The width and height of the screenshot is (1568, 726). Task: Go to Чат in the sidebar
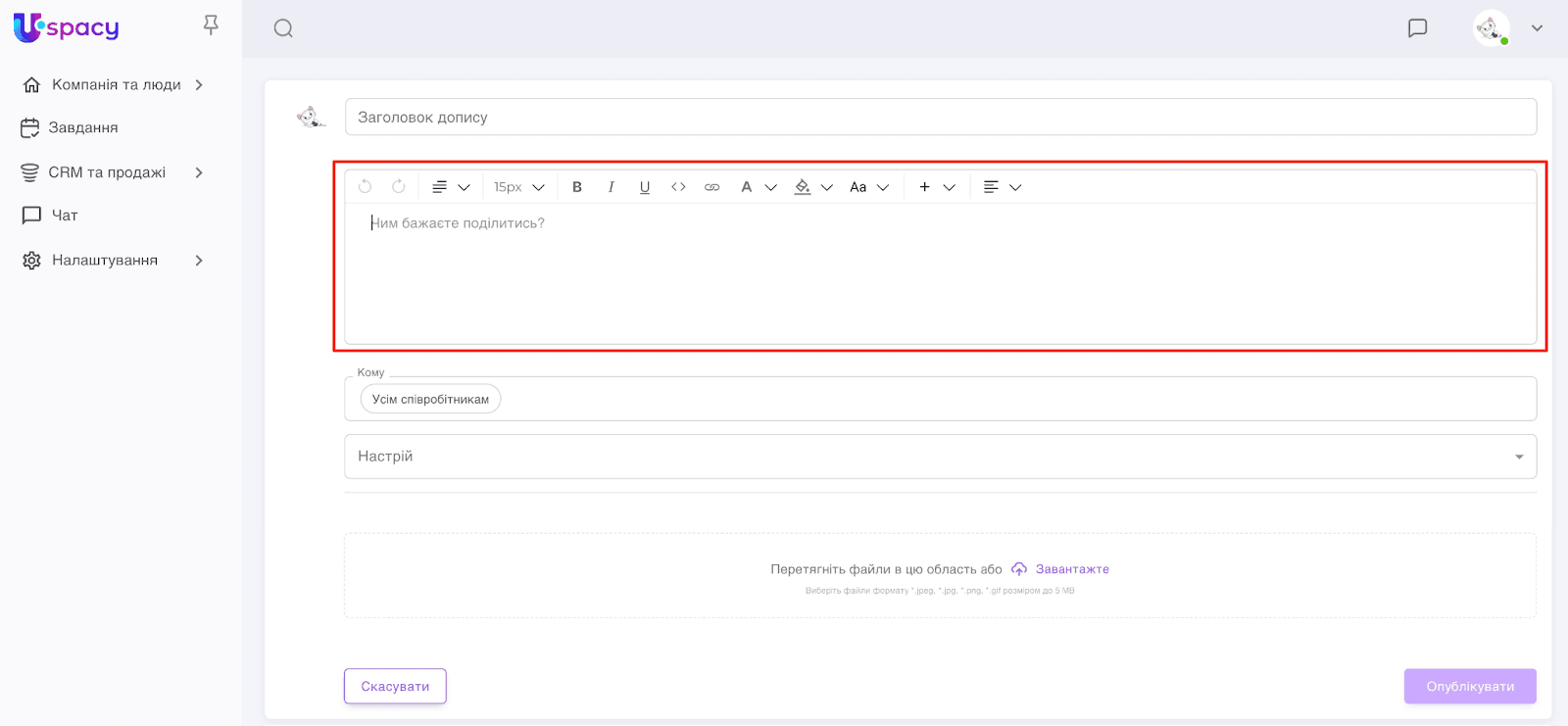[x=65, y=216]
